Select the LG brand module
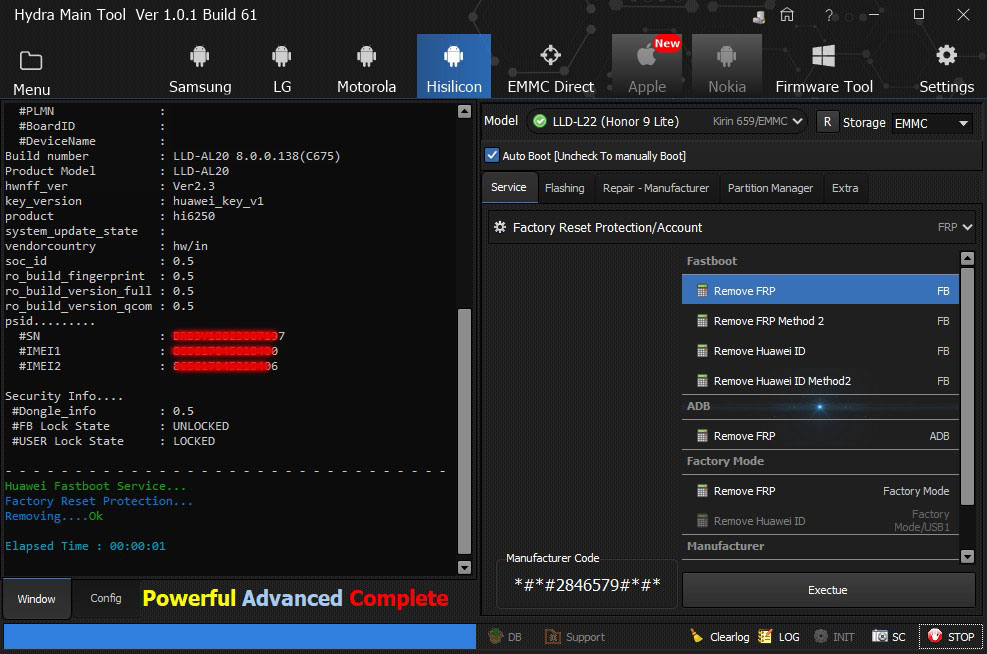Screen dimensions: 987x654 pyautogui.click(x=282, y=69)
